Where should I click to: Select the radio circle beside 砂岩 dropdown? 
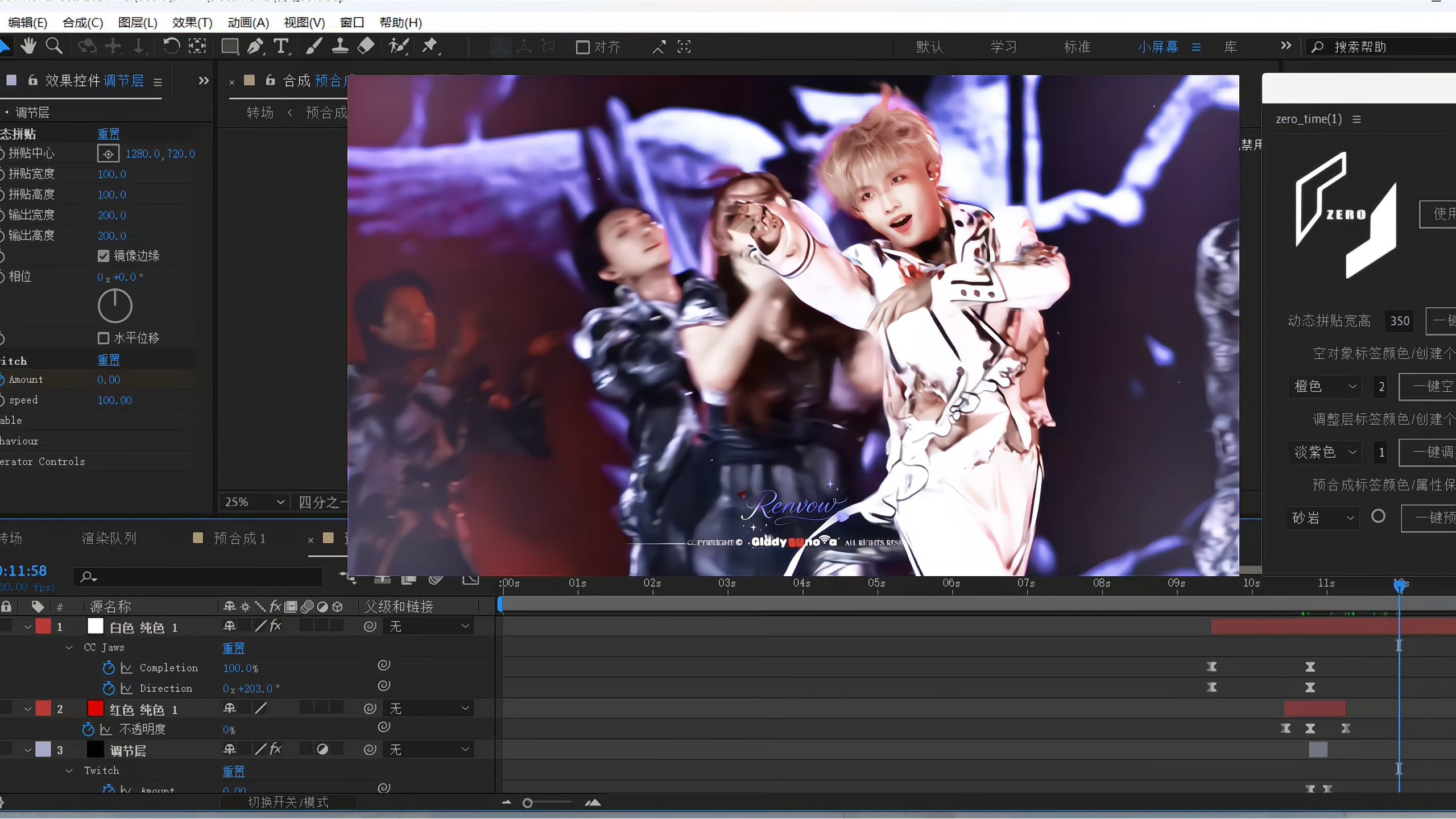pyautogui.click(x=1378, y=516)
